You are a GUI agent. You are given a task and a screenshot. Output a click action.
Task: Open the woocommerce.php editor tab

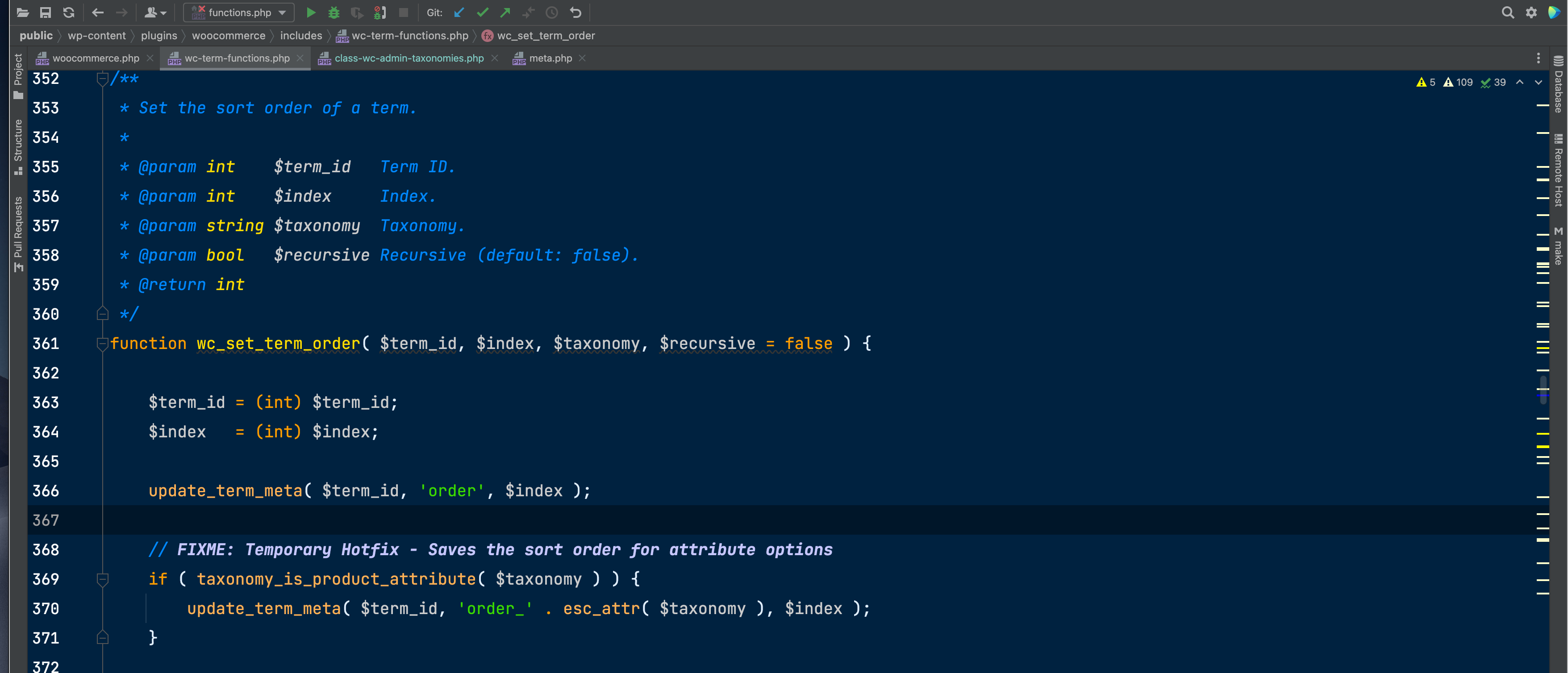coord(94,58)
